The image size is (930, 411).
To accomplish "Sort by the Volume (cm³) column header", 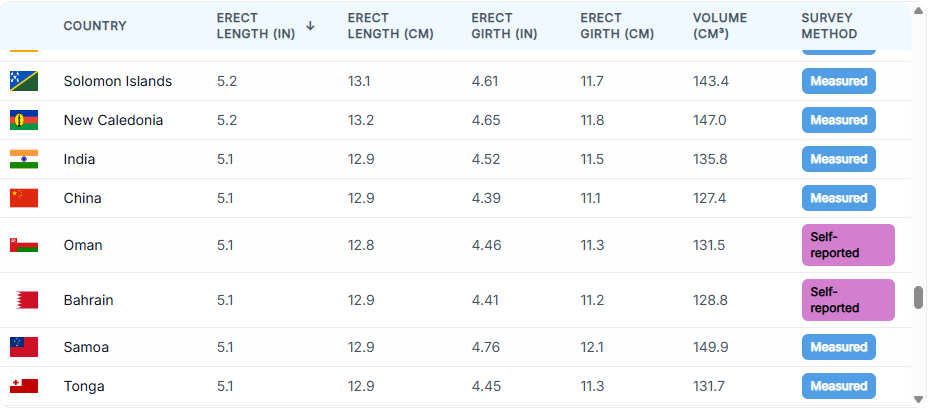I will click(x=721, y=26).
